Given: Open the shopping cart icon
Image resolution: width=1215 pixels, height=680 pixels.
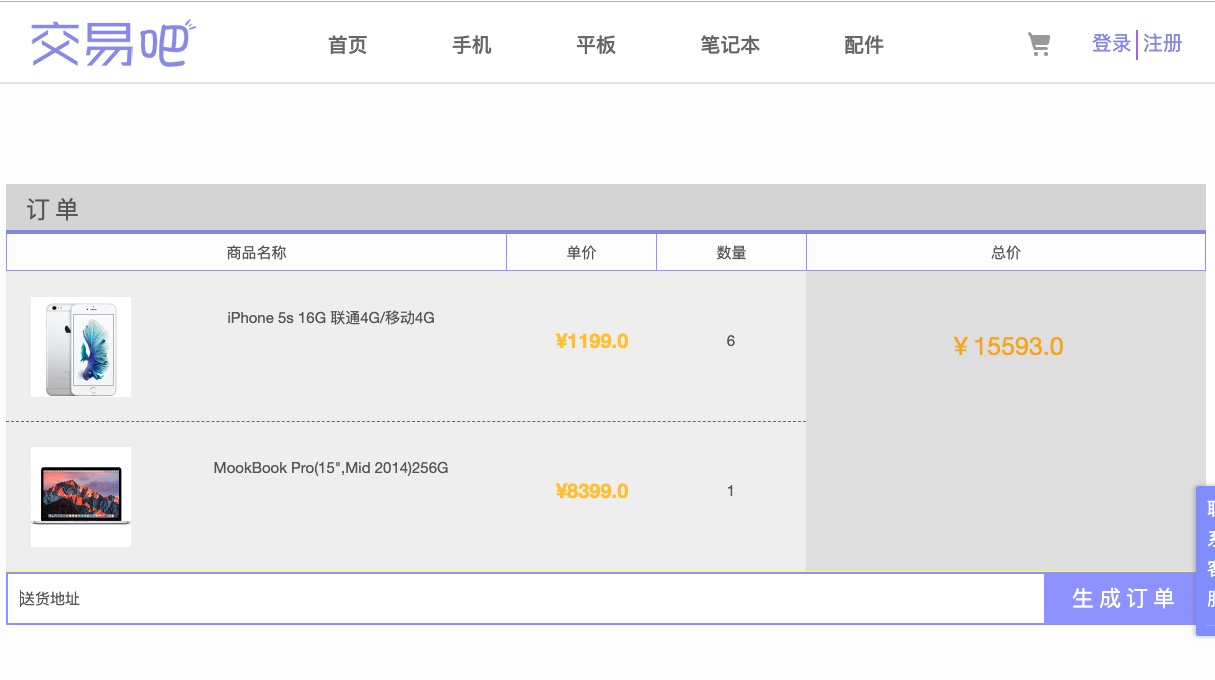Looking at the screenshot, I should click(x=1039, y=44).
